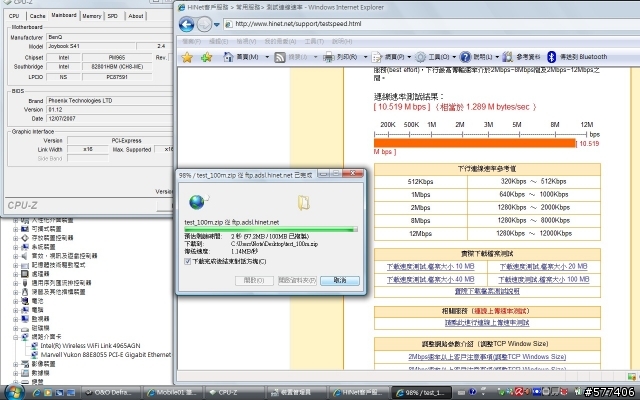640x400 pixels.
Task: Open the dropdown arrow next to RSS feeds
Action: coord(316,57)
